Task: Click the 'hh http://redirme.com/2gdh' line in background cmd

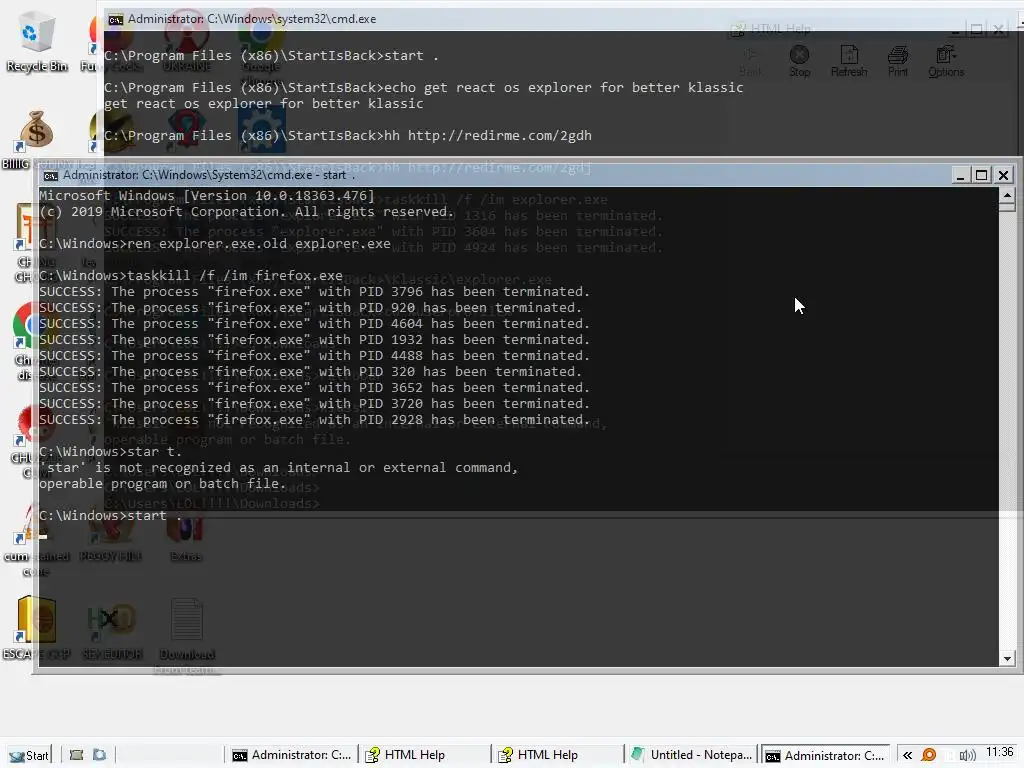Action: (347, 135)
